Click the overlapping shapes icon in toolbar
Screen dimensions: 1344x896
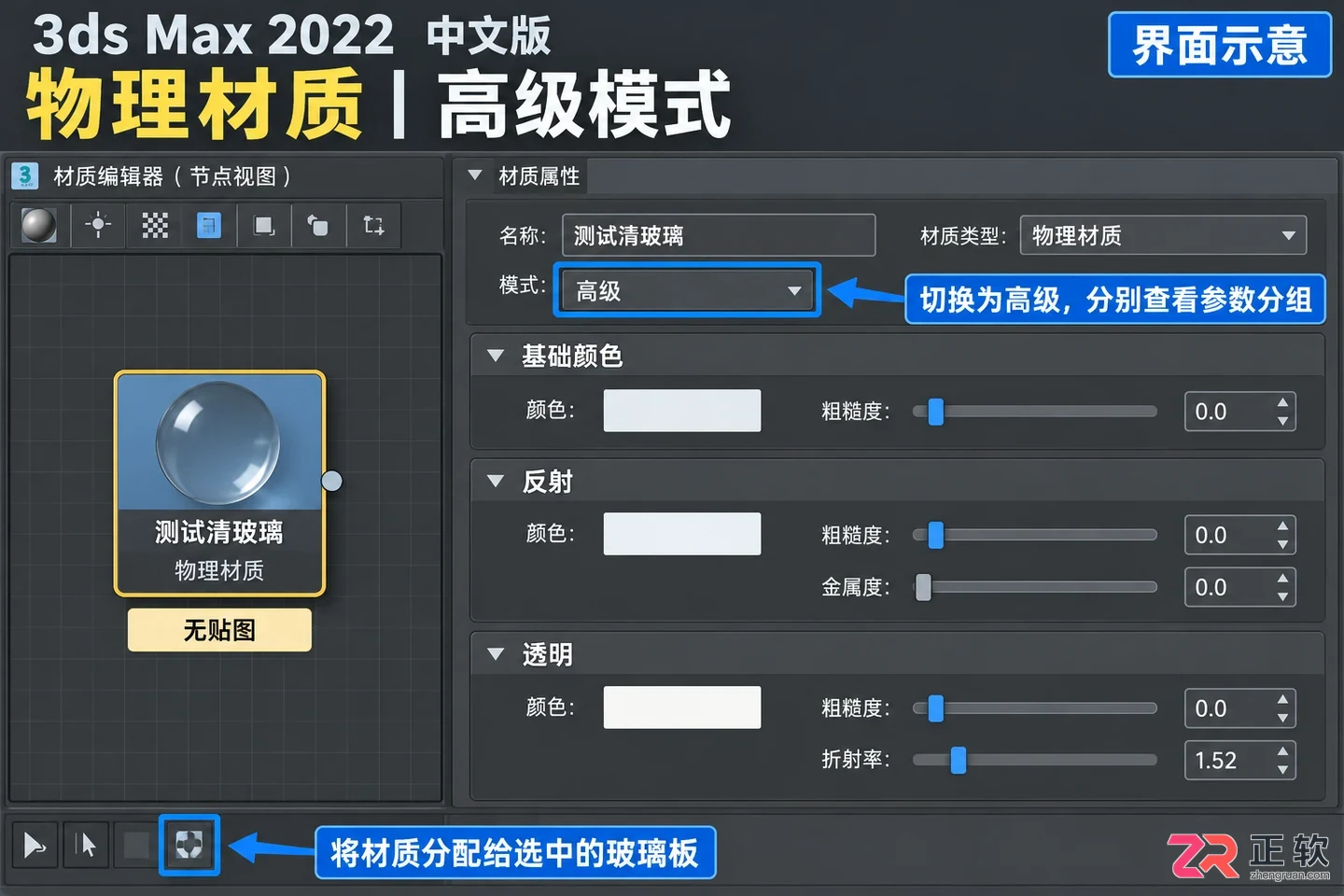coord(318,225)
